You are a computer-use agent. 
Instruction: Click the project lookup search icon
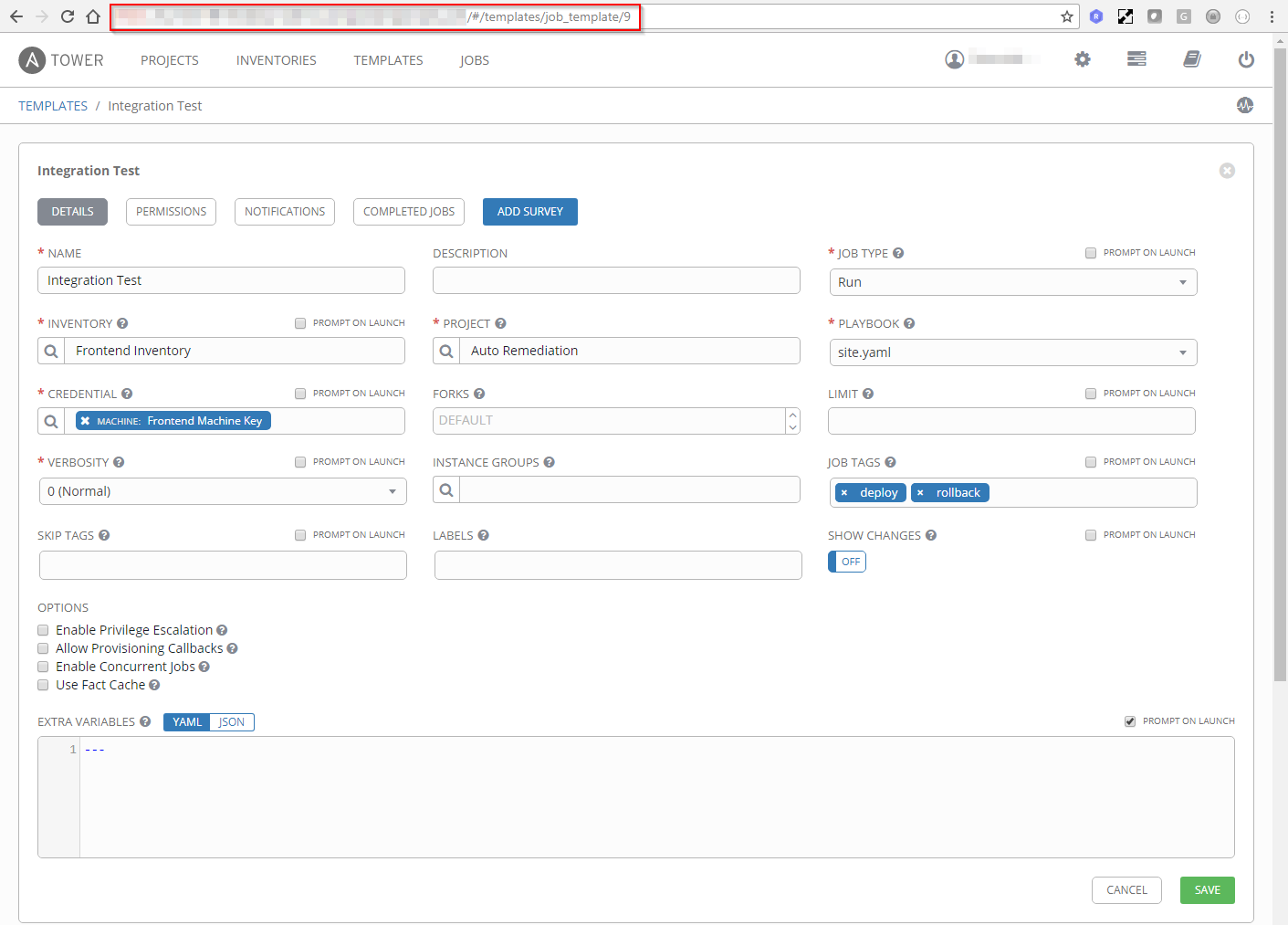(446, 351)
